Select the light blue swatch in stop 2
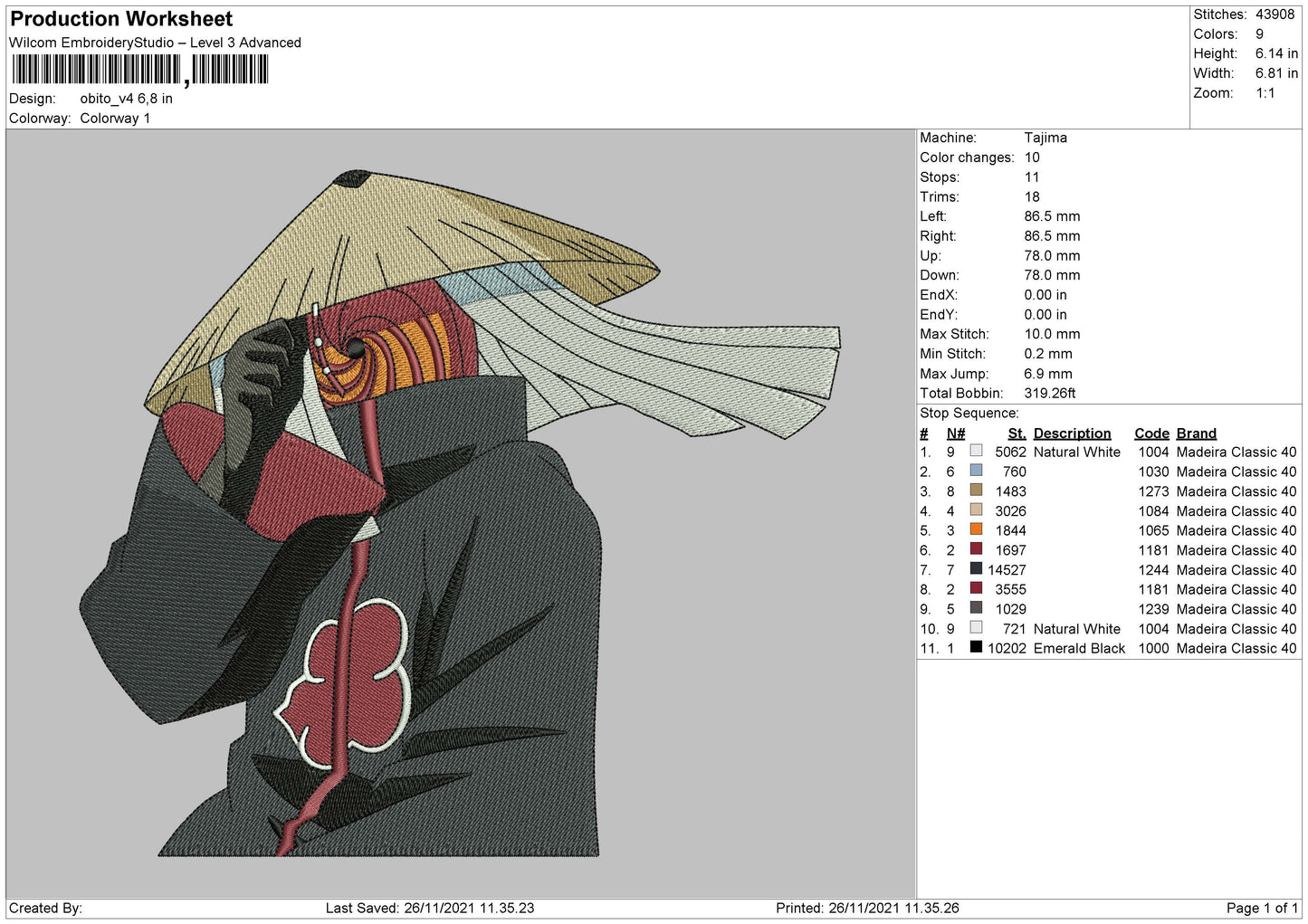Image resolution: width=1308 pixels, height=924 pixels. point(976,471)
